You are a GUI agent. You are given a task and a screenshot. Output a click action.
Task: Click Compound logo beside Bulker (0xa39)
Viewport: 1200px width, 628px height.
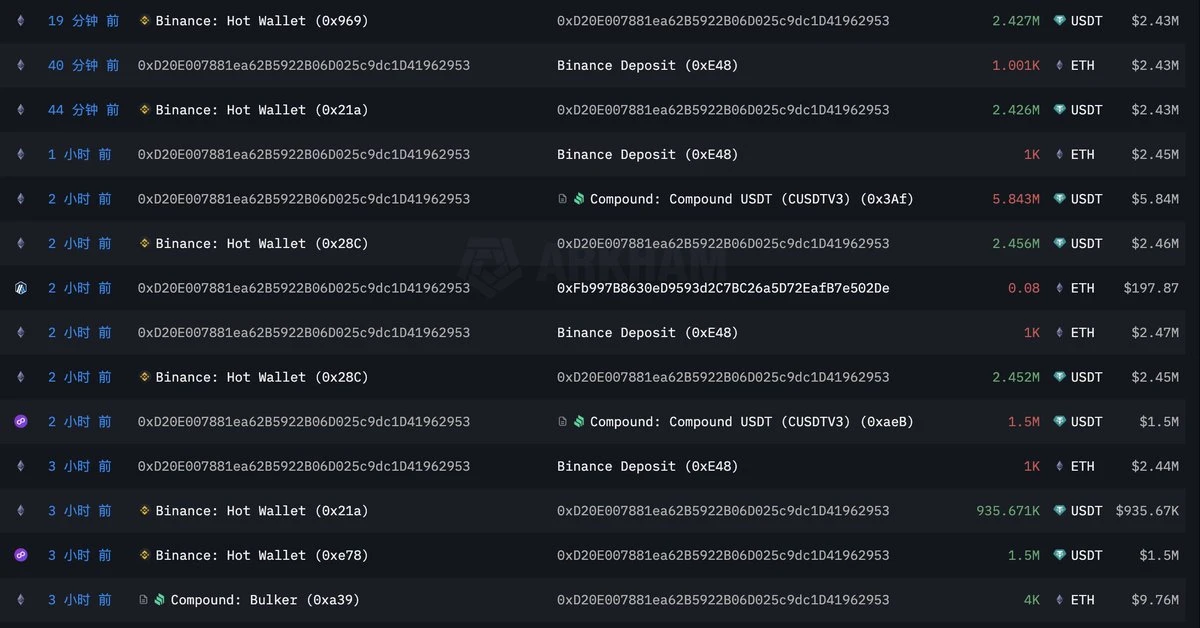click(x=159, y=600)
